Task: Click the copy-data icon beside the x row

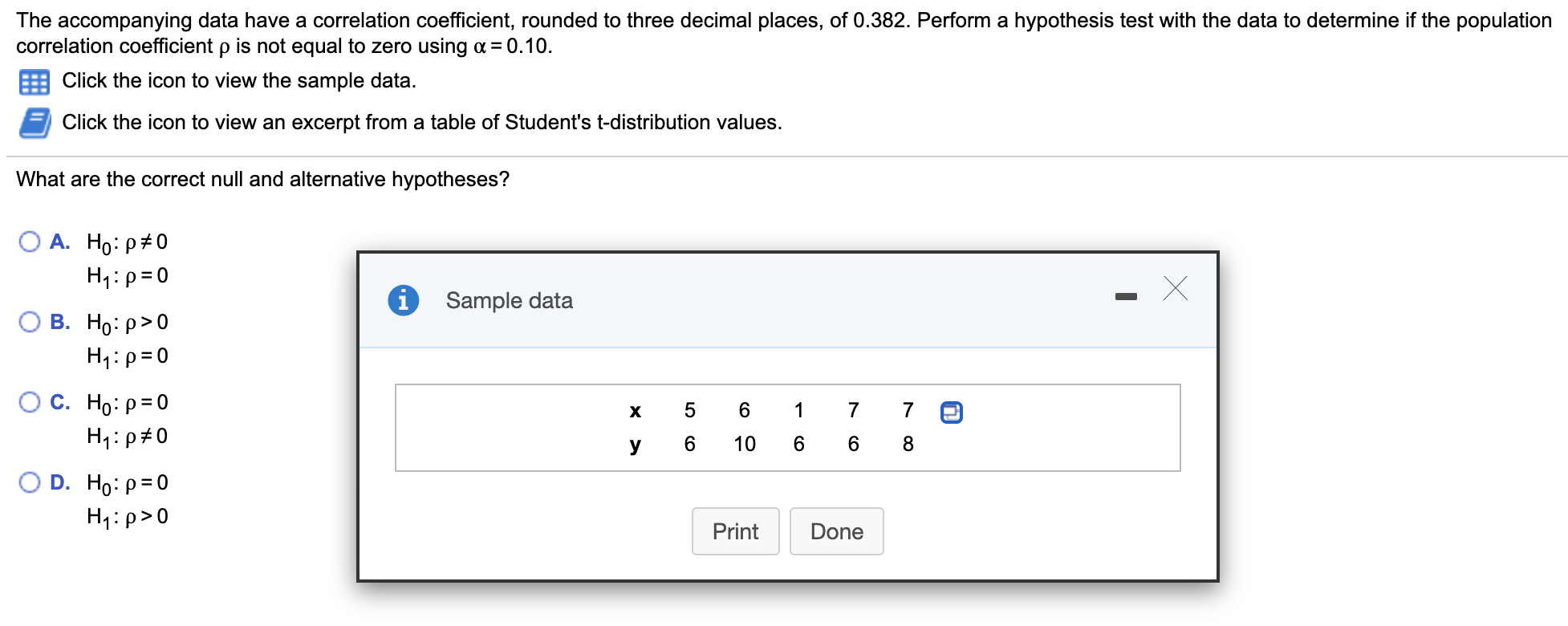Action: tap(951, 412)
